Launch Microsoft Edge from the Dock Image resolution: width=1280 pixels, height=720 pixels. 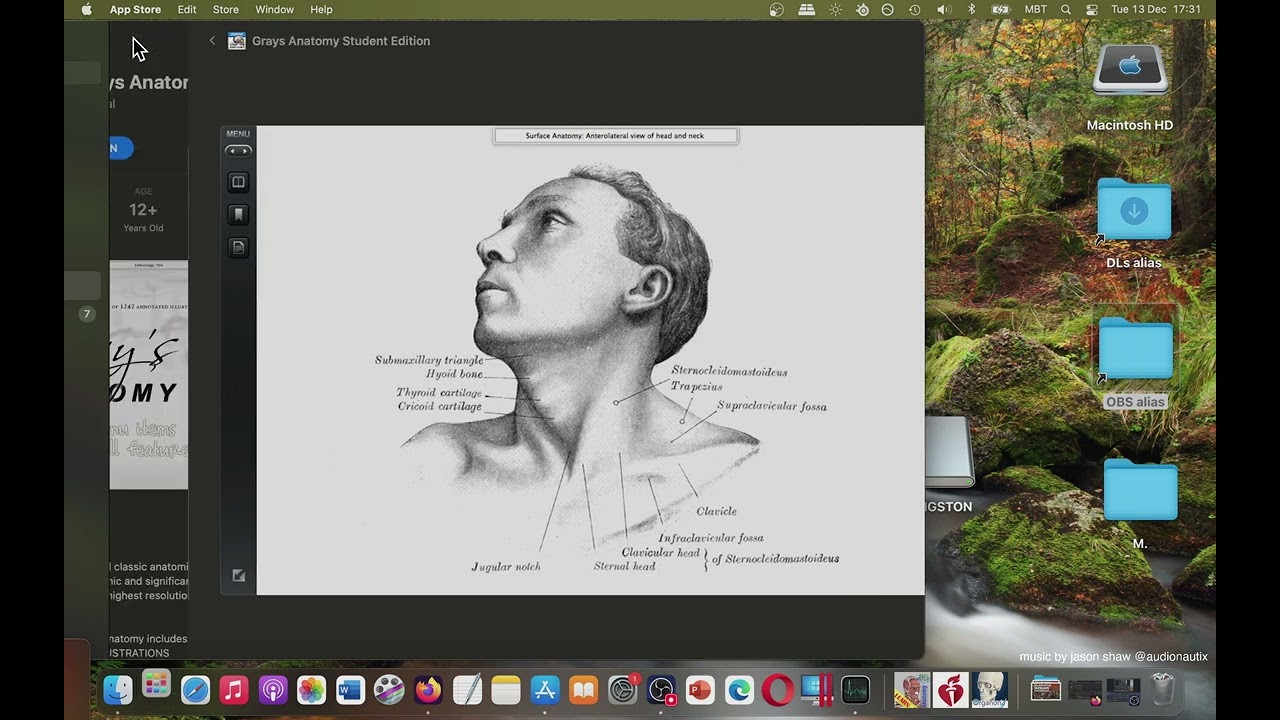click(739, 690)
